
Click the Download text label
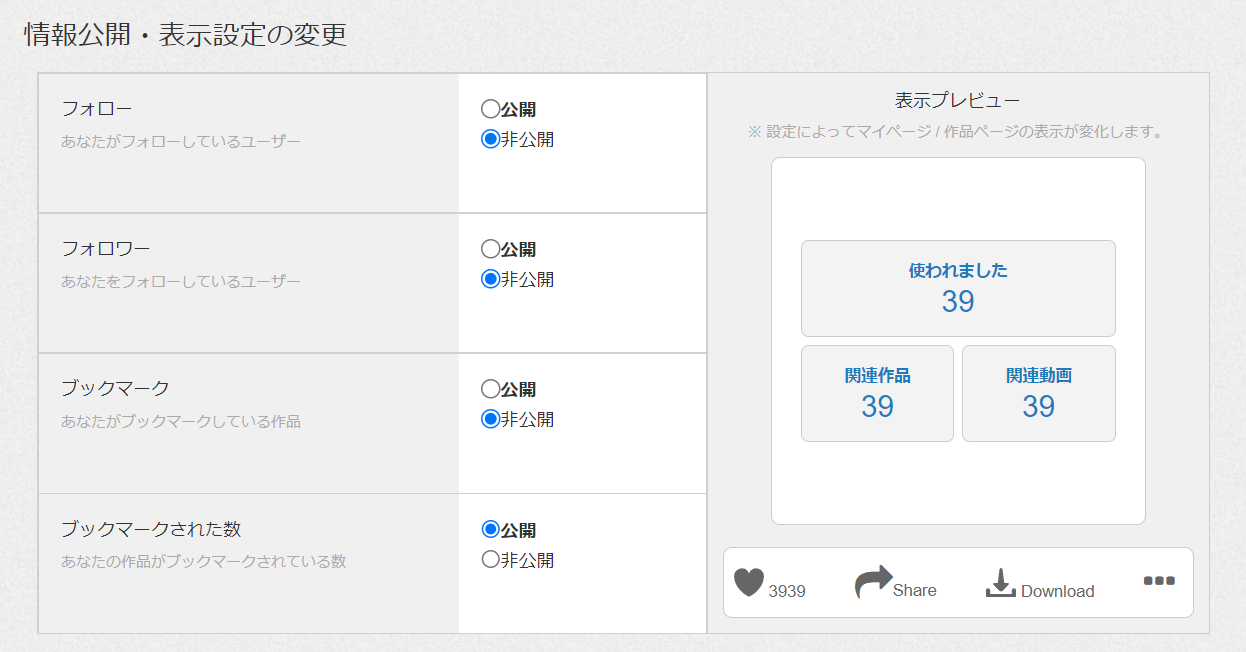click(1057, 591)
